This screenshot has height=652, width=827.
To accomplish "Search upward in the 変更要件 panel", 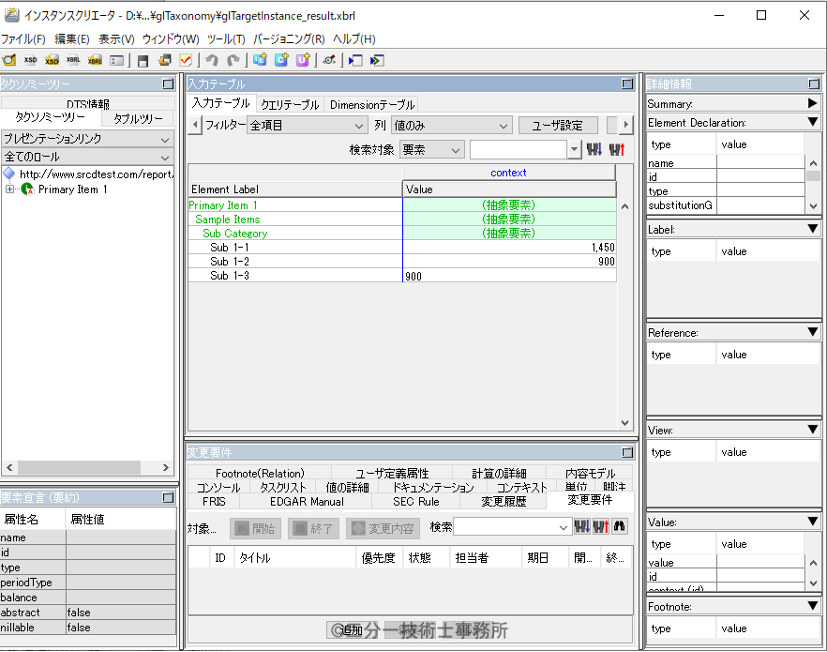I will pos(601,526).
